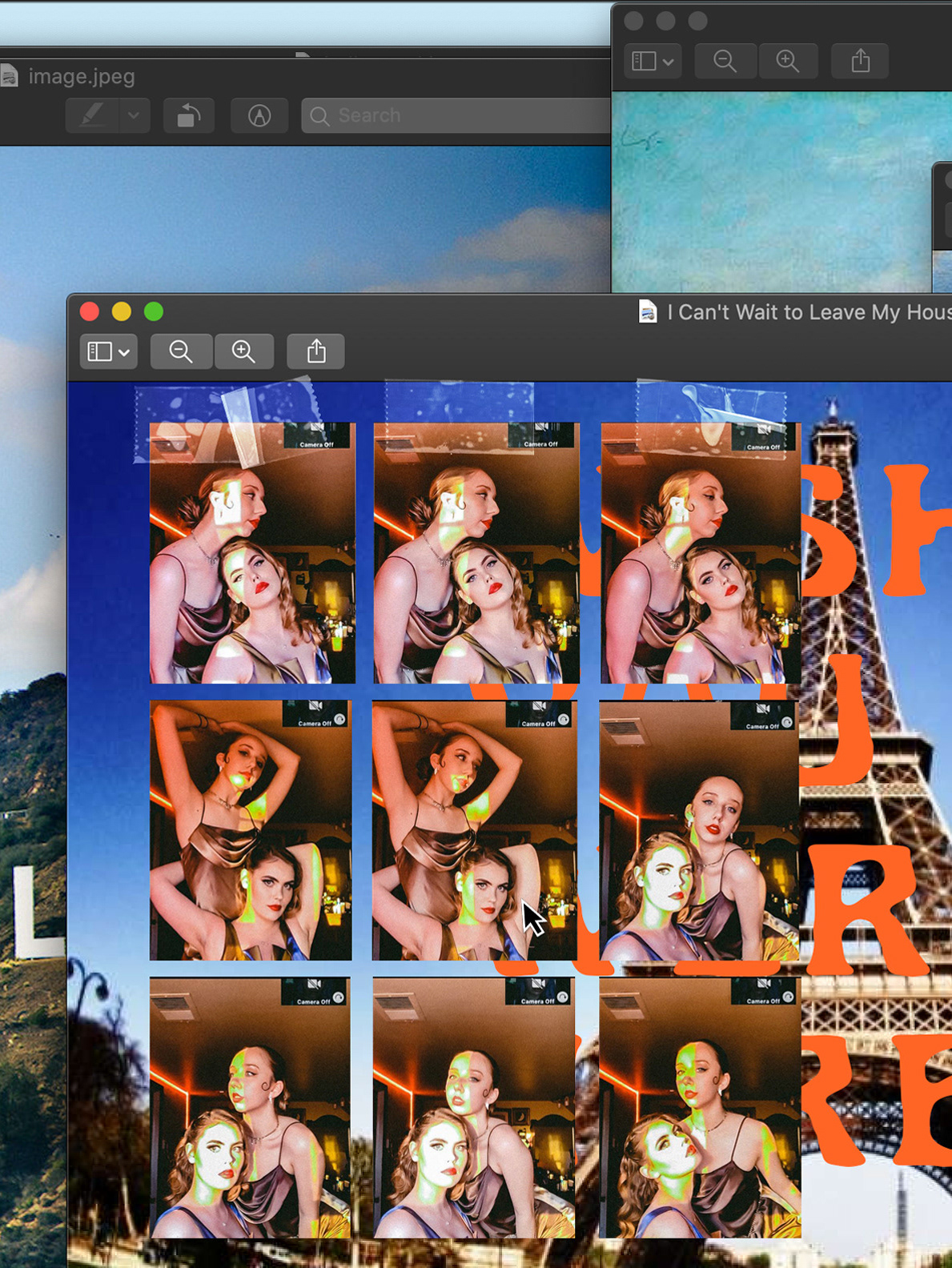
Task: Click Share in the top-right Preview window
Action: [x=860, y=61]
